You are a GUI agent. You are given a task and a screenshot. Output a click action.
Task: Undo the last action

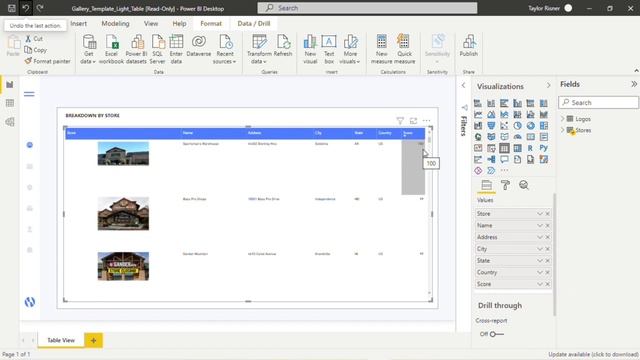26,8
